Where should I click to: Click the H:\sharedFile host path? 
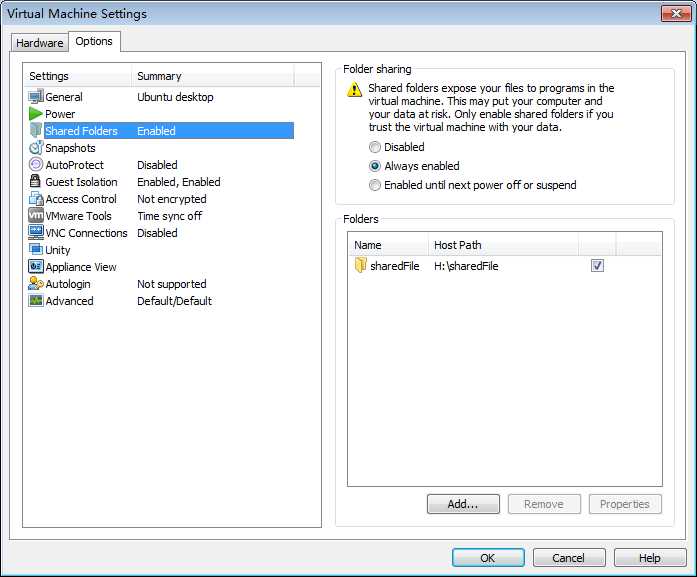[x=466, y=266]
